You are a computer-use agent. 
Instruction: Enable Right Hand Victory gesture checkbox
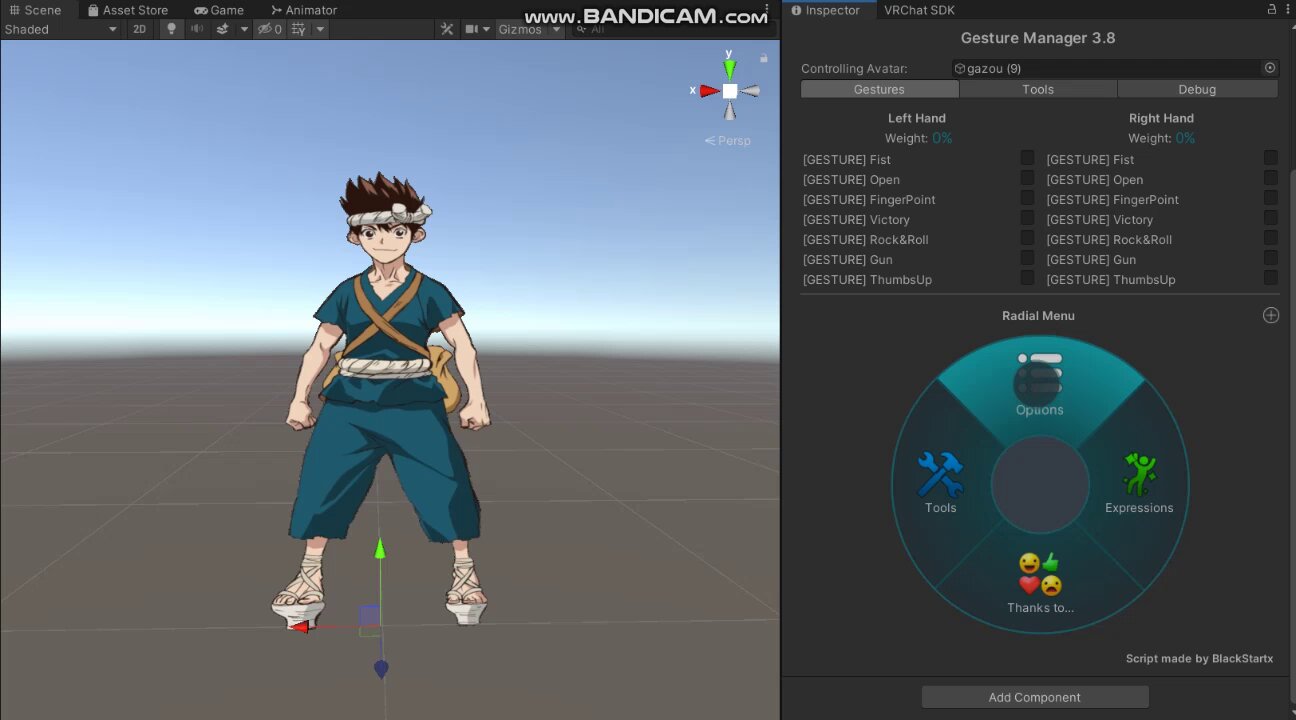tap(1270, 218)
